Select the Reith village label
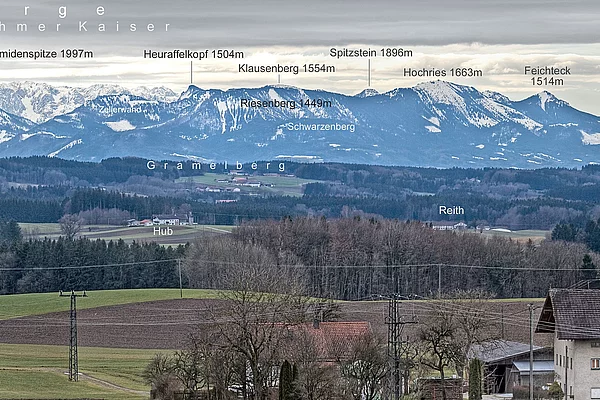Viewport: 600px width, 400px height. pos(451,210)
